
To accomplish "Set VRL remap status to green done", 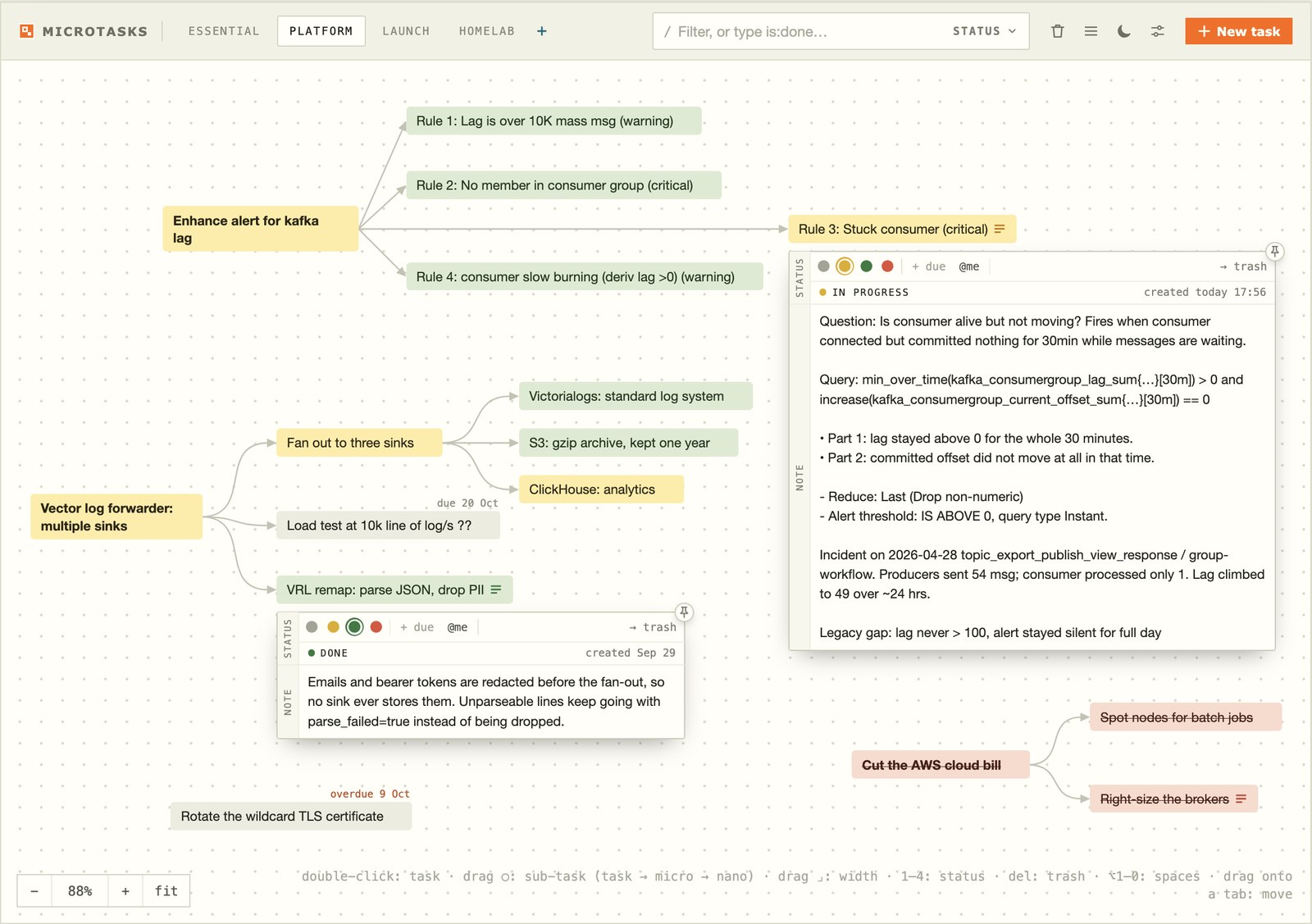I will (x=354, y=627).
